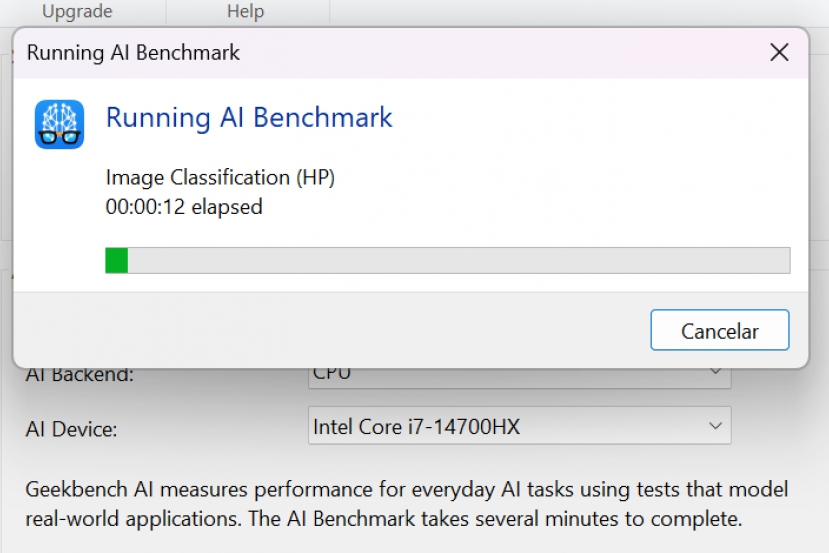Open the AI Device dropdown
829x553 pixels.
pyautogui.click(x=519, y=426)
